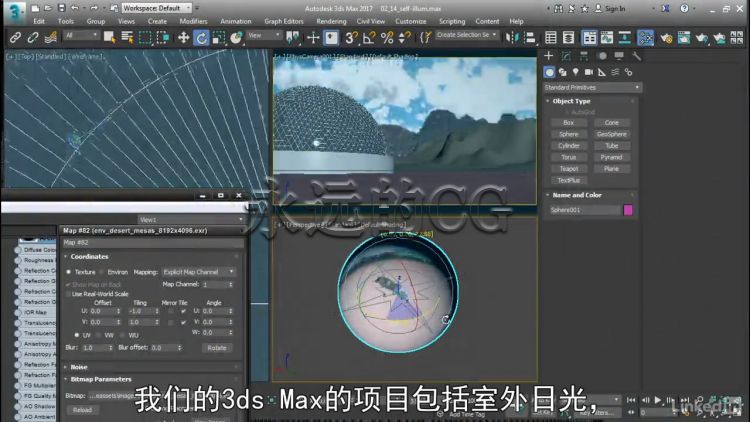Open Select by Name list icon
This screenshot has width=750, height=422.
[127, 37]
